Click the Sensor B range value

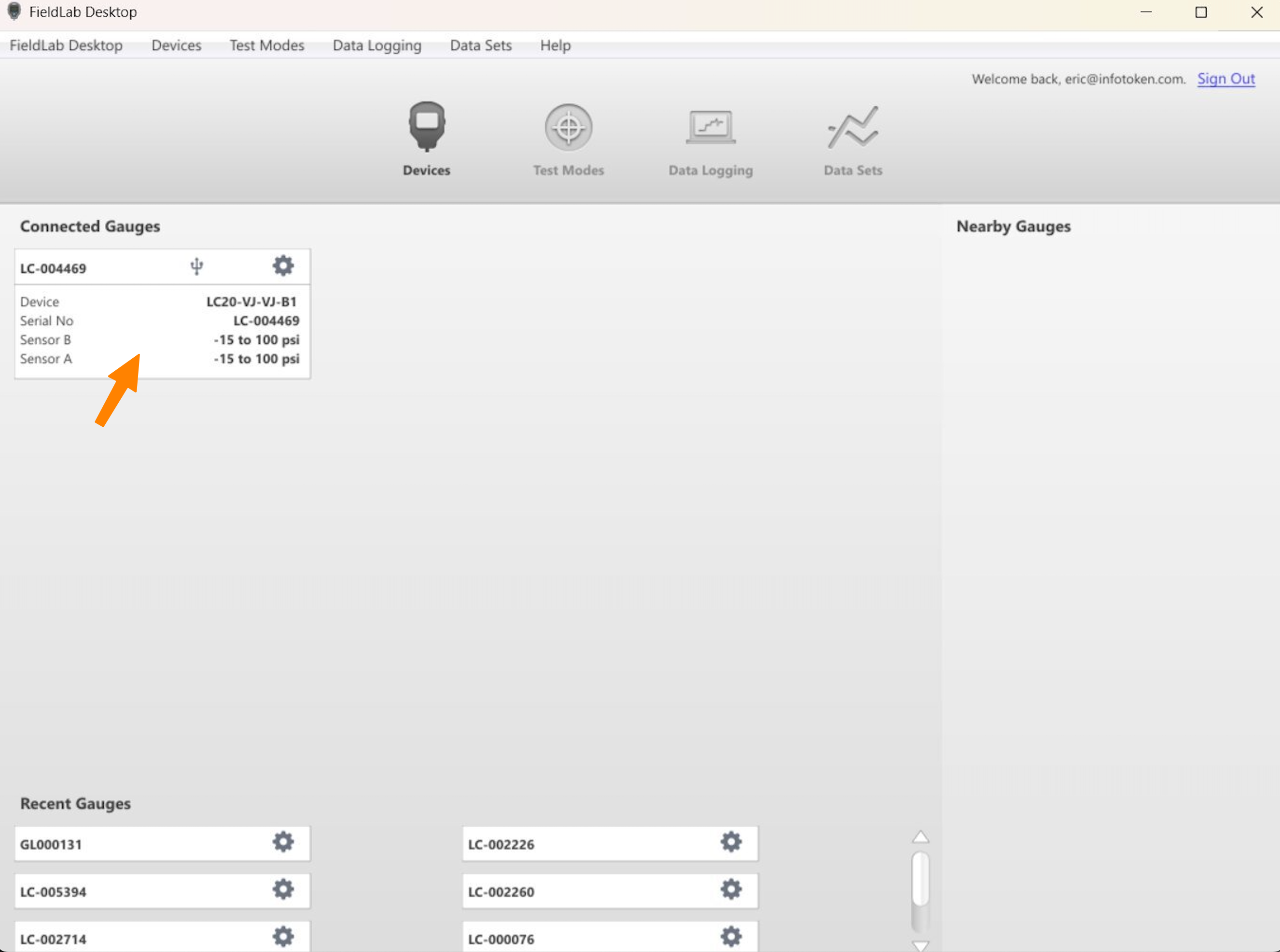tap(256, 340)
